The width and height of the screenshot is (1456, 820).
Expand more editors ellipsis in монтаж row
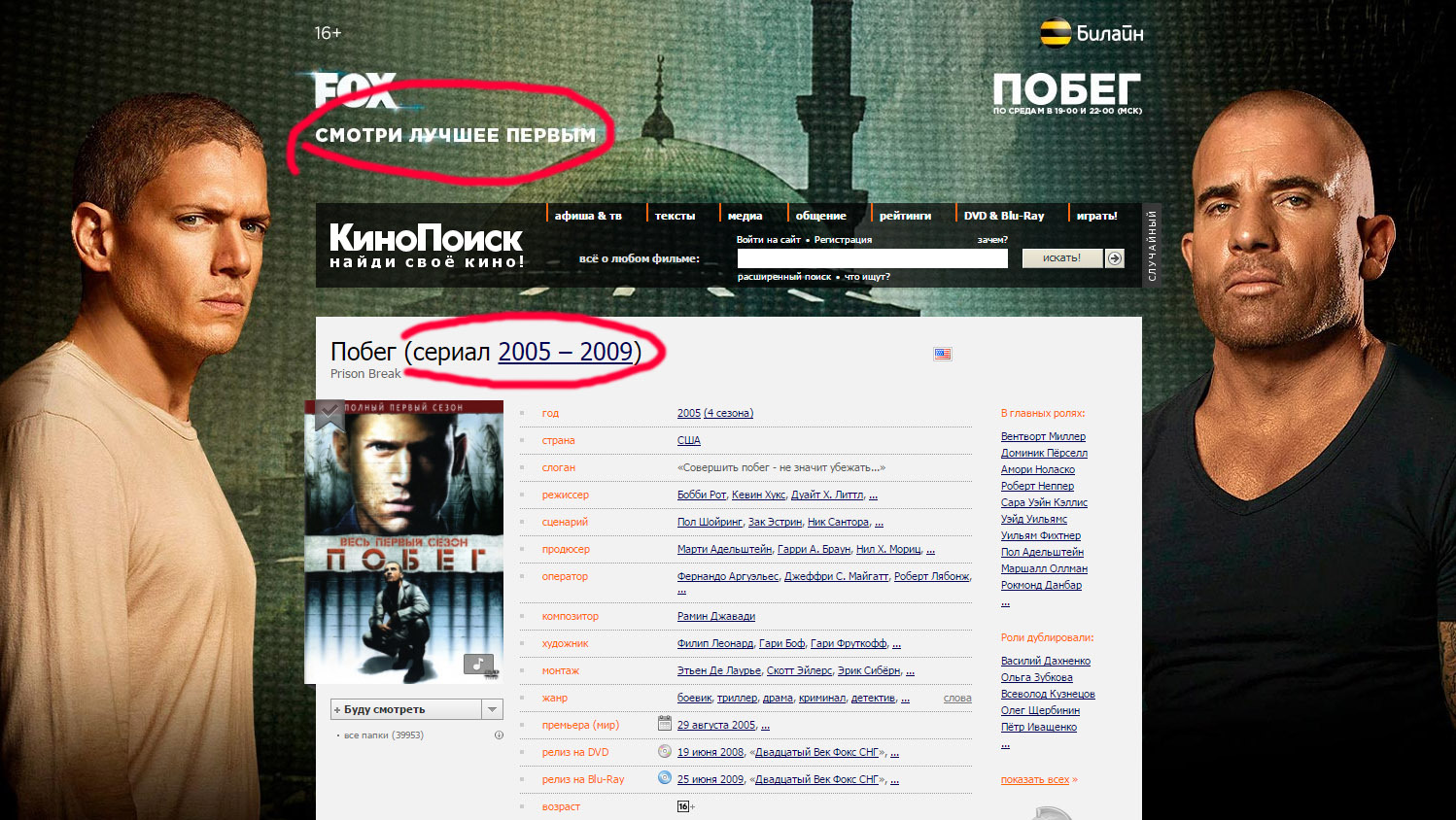pos(910,671)
